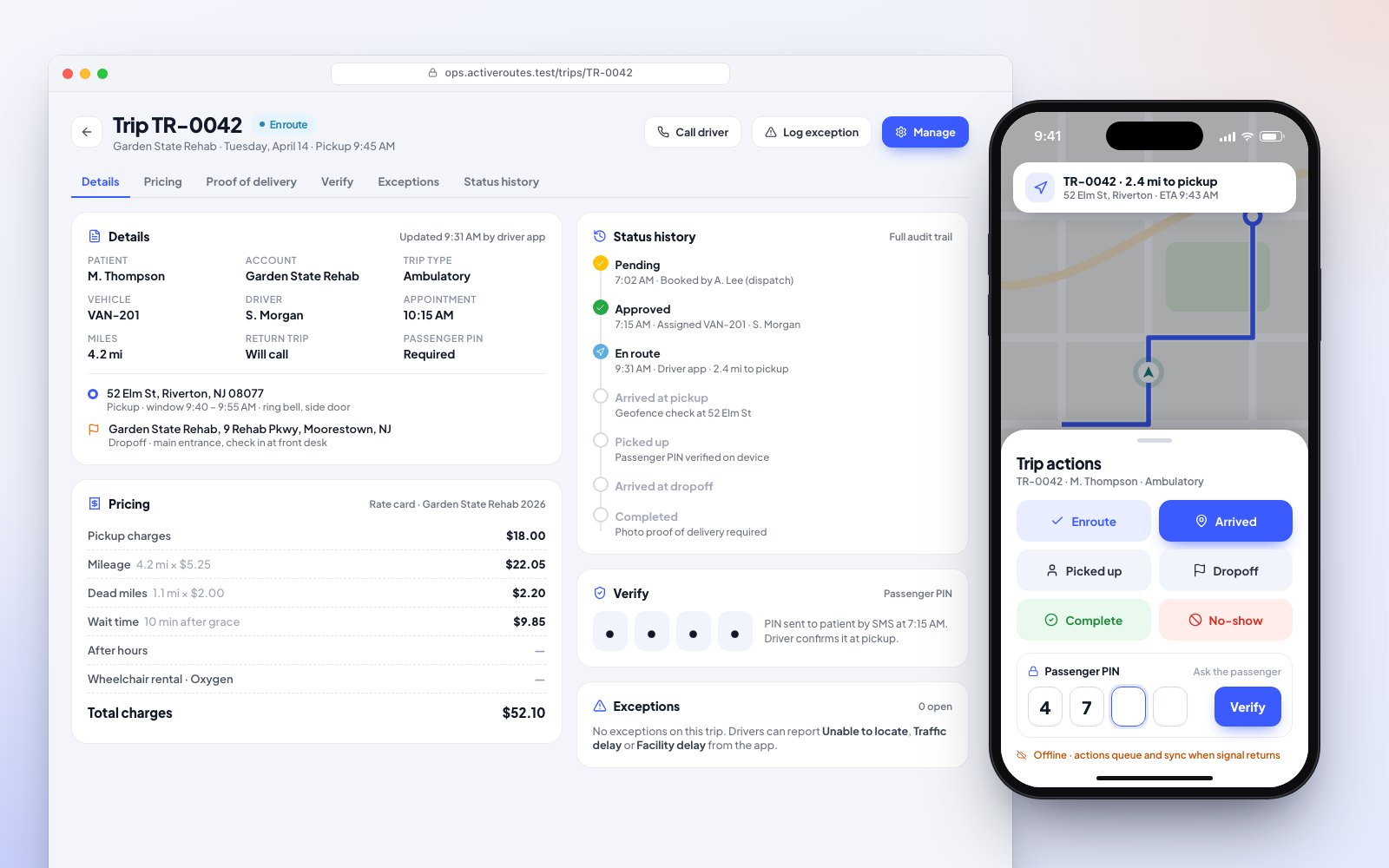Click the Pricing card dollar icon
1389x868 pixels.
click(x=95, y=503)
